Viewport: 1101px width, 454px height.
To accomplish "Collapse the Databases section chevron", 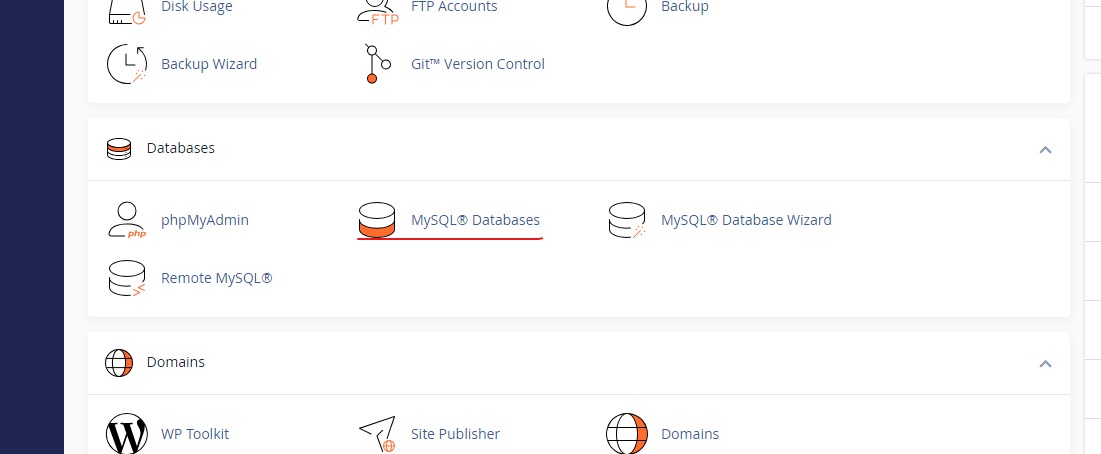I will point(1045,149).
